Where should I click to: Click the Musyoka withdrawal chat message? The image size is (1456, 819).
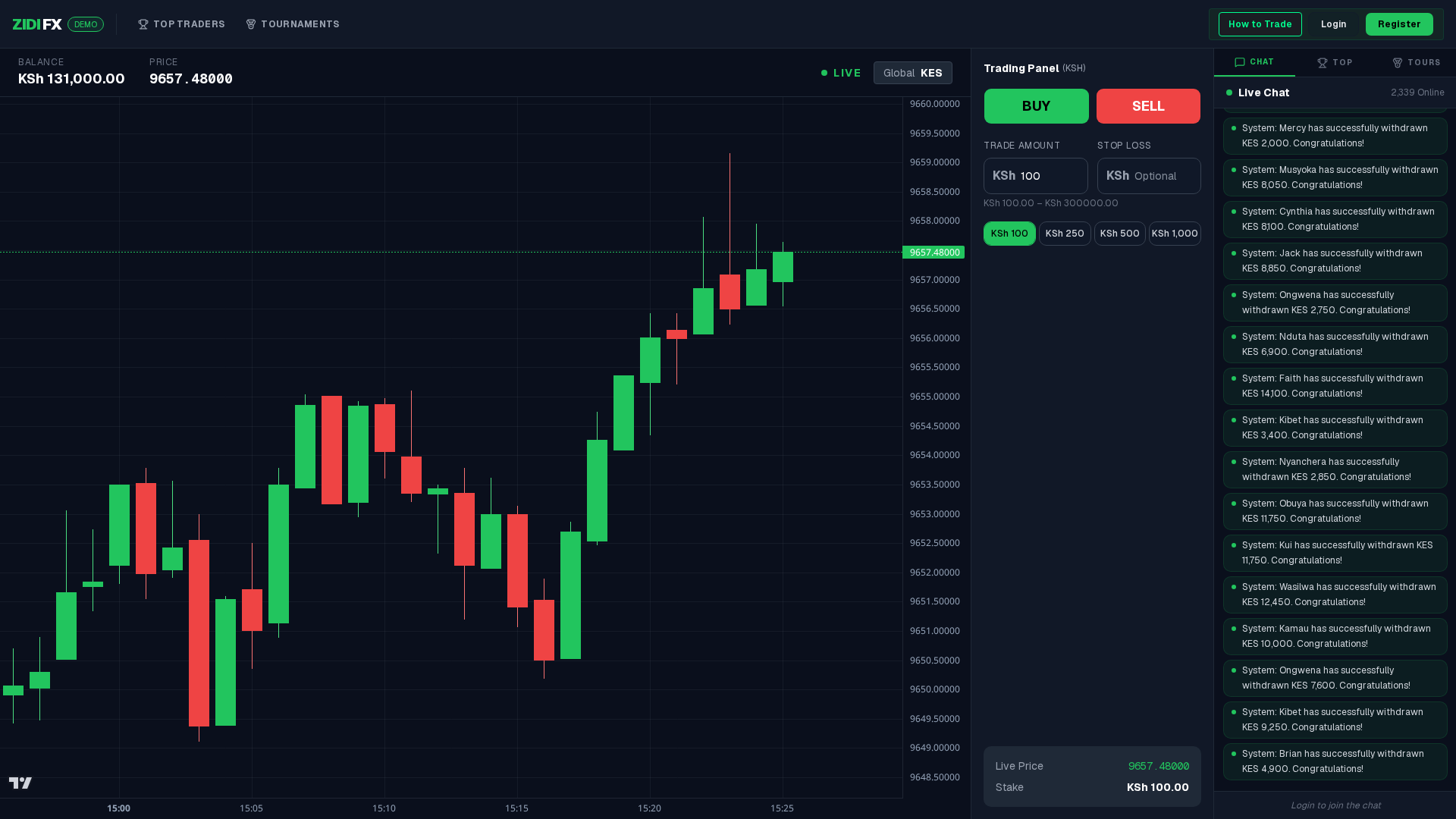[x=1335, y=177]
